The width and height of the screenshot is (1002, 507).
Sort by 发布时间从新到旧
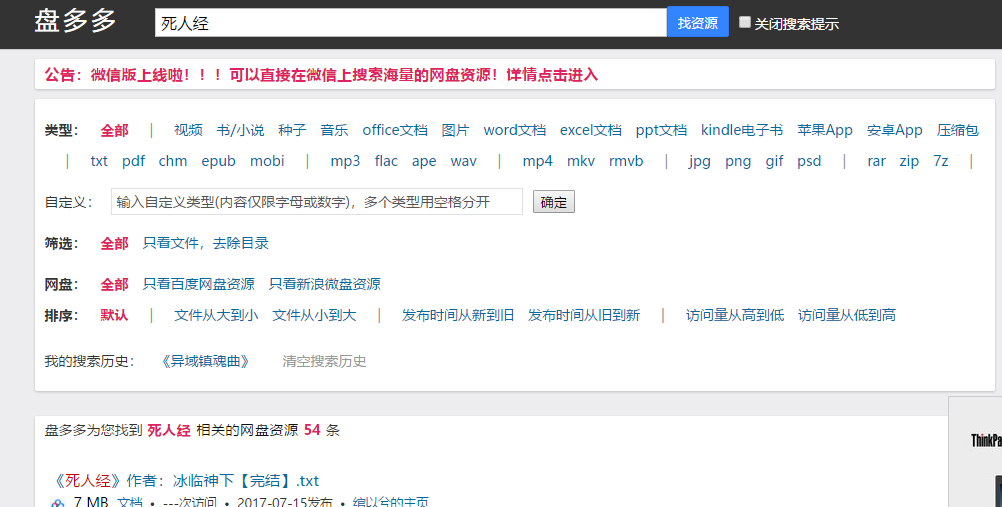click(458, 315)
